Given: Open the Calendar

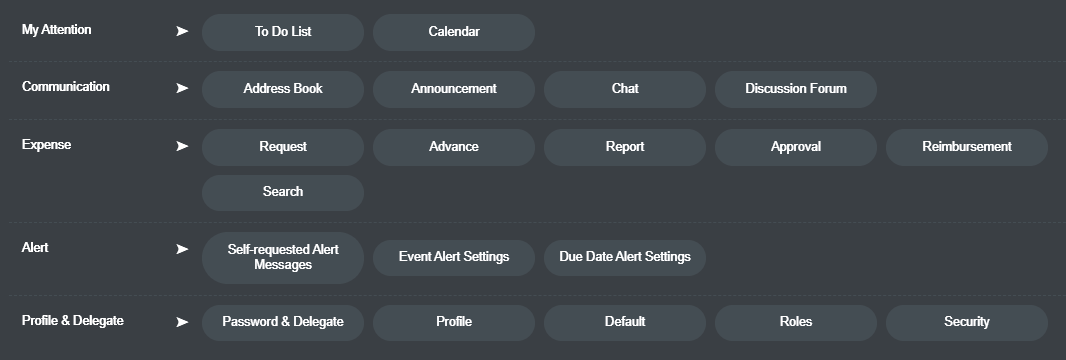Looking at the screenshot, I should pyautogui.click(x=454, y=32).
